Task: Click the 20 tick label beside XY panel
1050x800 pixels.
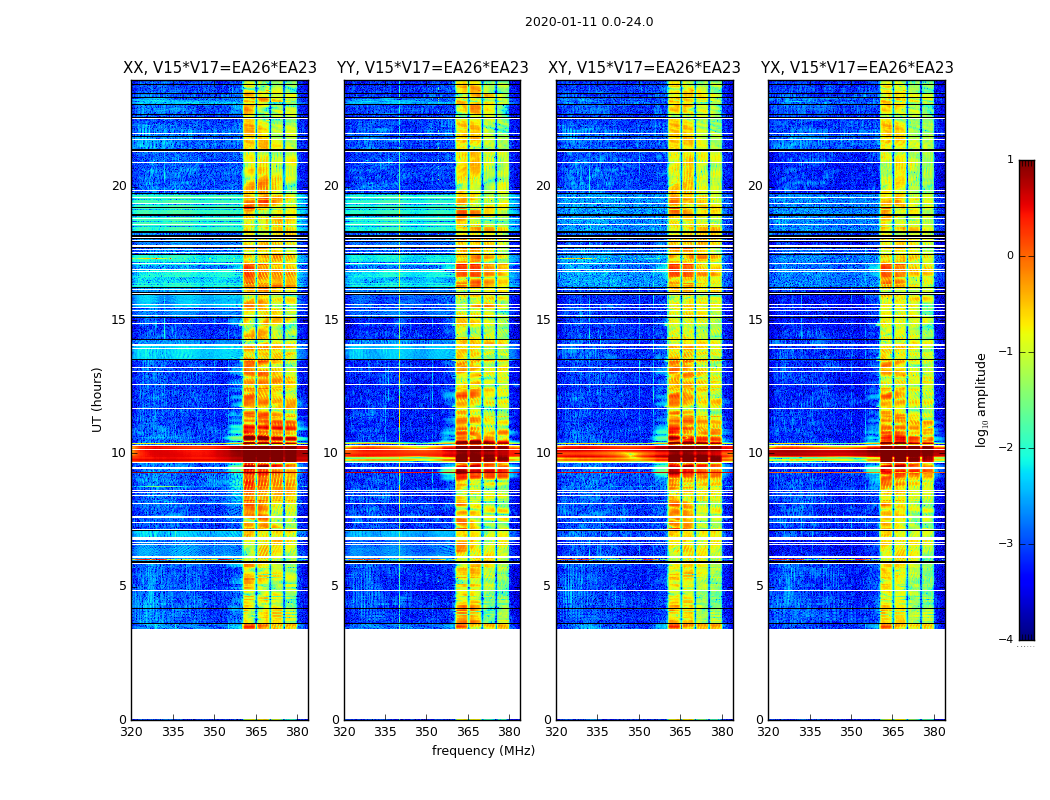Action: click(x=543, y=185)
